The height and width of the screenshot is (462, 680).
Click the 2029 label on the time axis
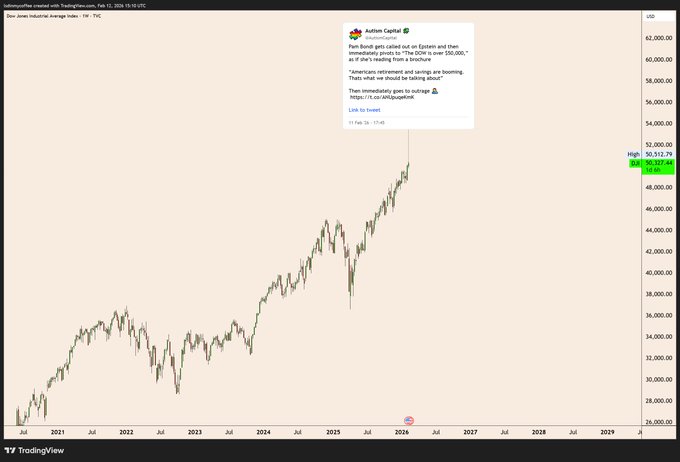coord(606,433)
